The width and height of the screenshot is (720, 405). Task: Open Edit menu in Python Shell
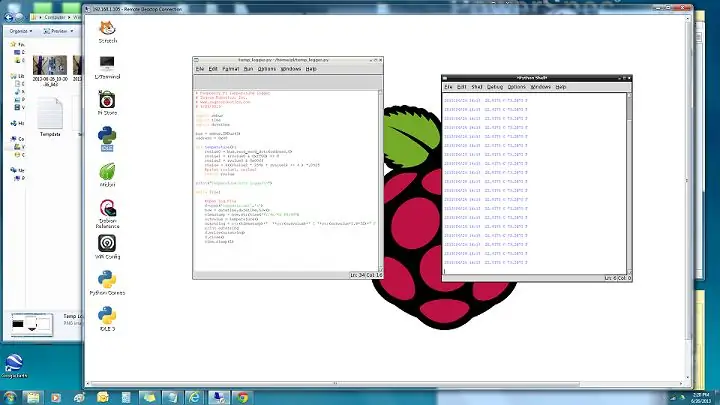click(x=461, y=87)
